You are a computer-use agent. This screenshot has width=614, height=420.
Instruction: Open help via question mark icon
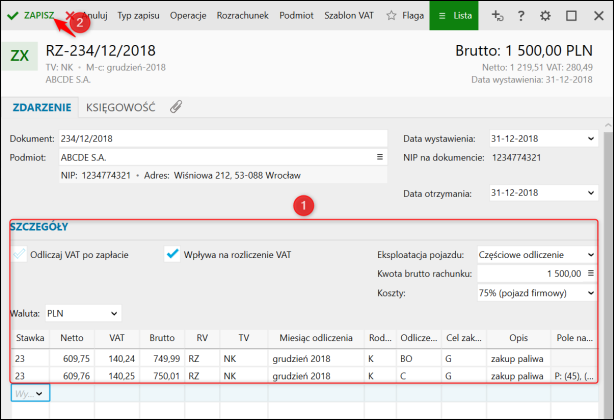pos(521,16)
